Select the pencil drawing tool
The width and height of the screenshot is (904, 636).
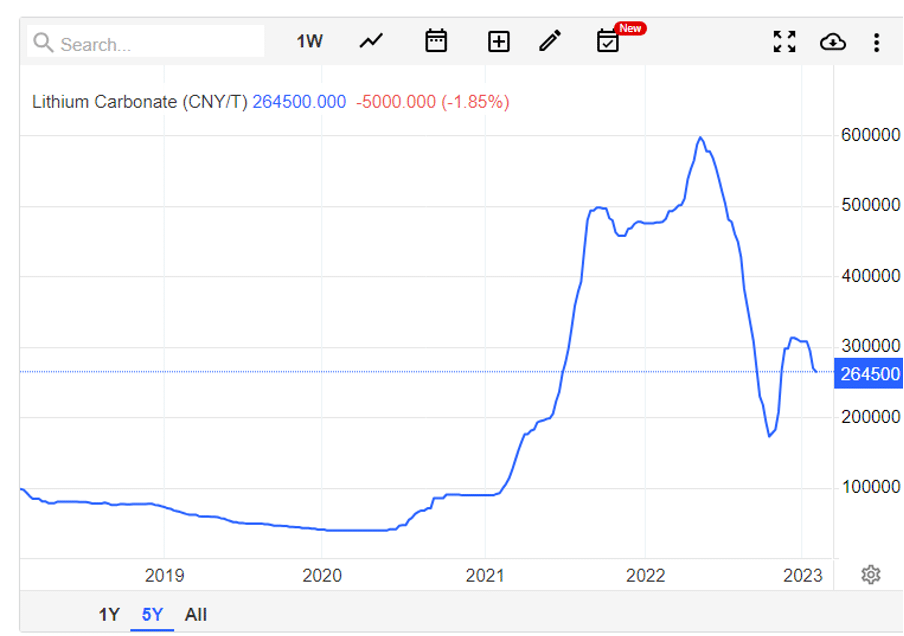click(550, 41)
